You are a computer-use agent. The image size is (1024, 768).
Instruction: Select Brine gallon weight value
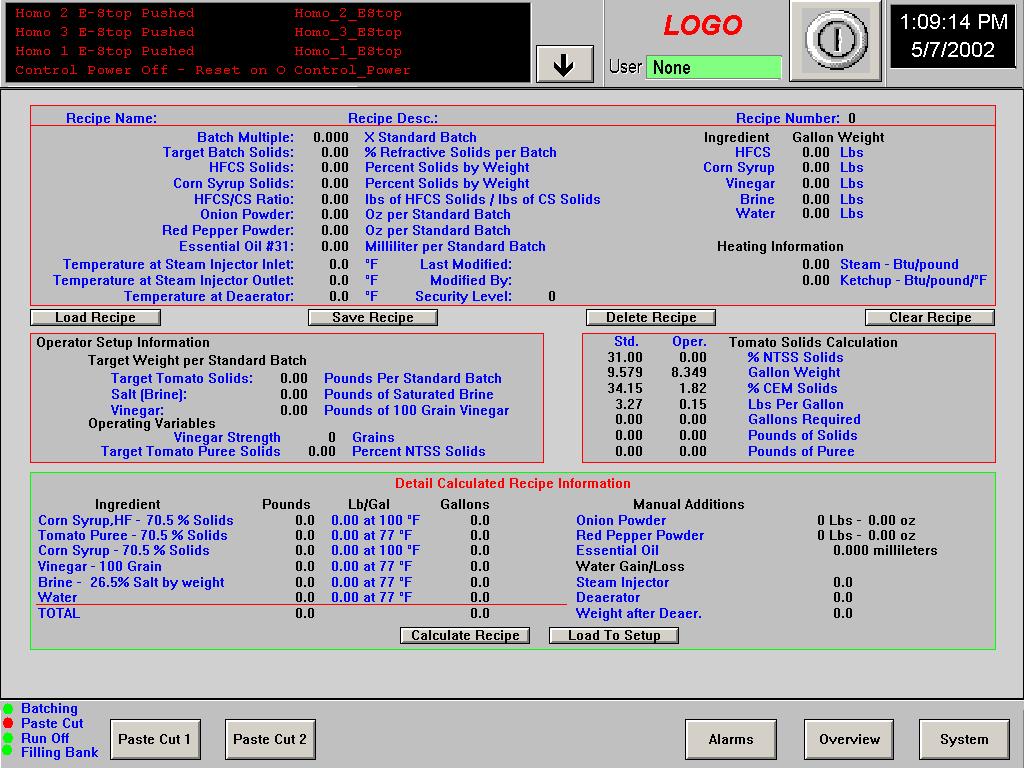pos(816,199)
